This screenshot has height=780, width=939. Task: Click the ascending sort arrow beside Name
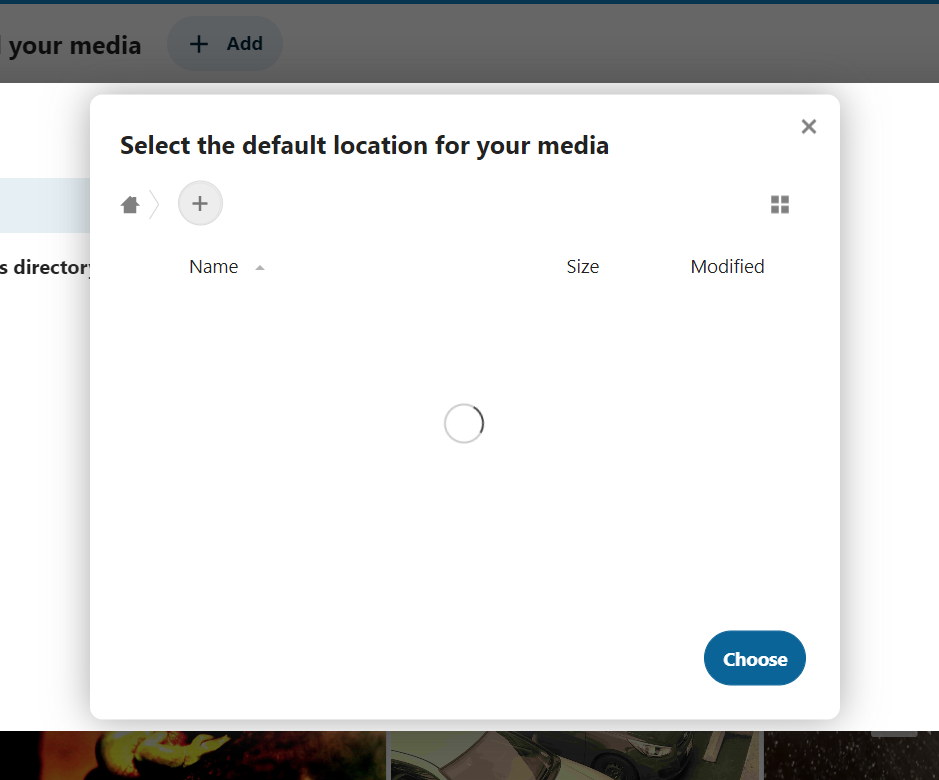[x=260, y=268]
